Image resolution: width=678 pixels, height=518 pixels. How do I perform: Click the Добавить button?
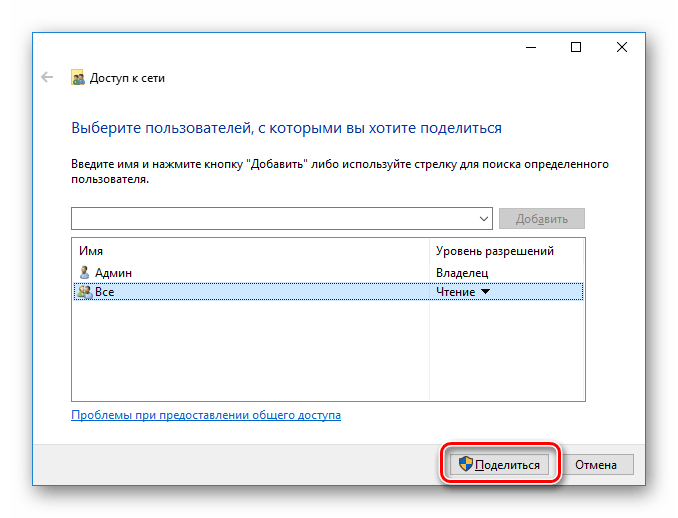[x=541, y=219]
